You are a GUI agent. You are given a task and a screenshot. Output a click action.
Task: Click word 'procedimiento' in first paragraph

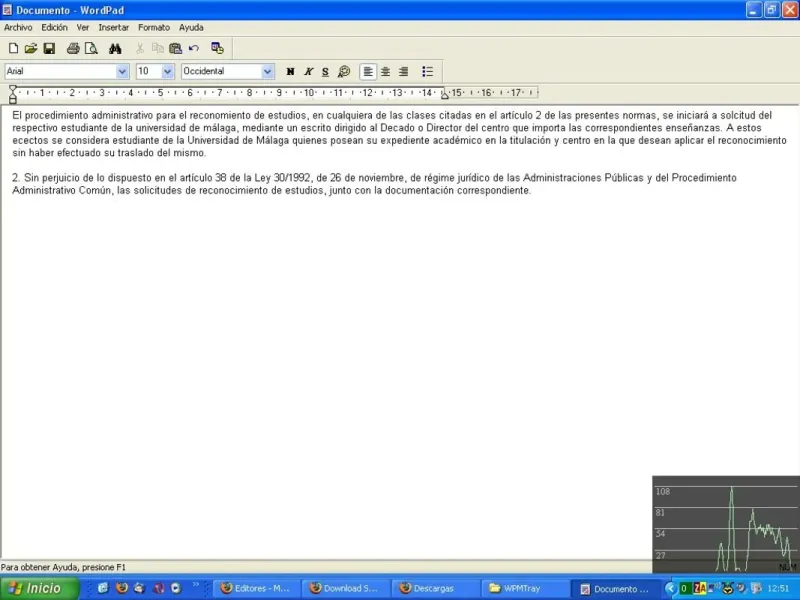(57, 115)
